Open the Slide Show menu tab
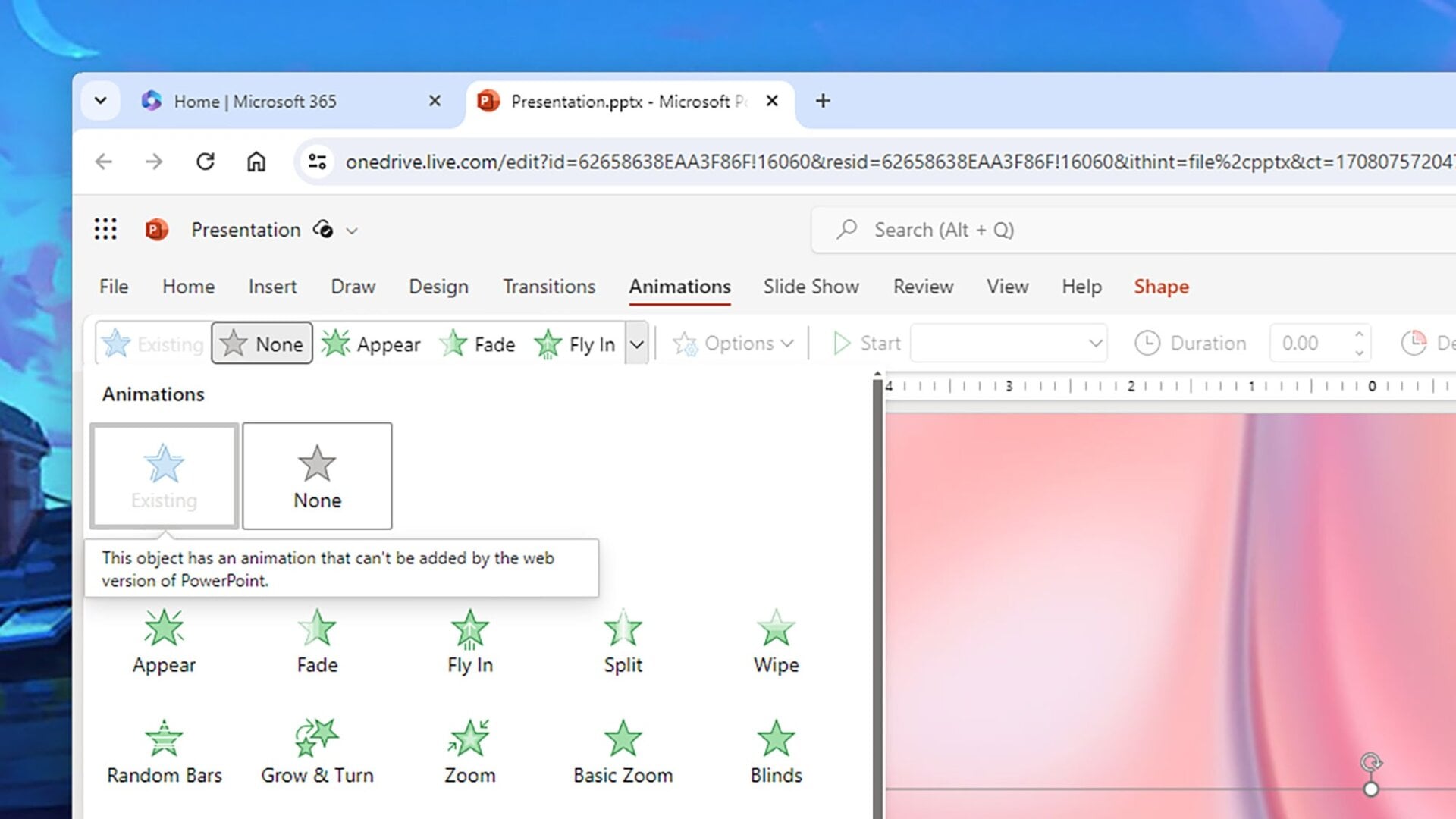Image resolution: width=1456 pixels, height=819 pixels. pyautogui.click(x=810, y=287)
